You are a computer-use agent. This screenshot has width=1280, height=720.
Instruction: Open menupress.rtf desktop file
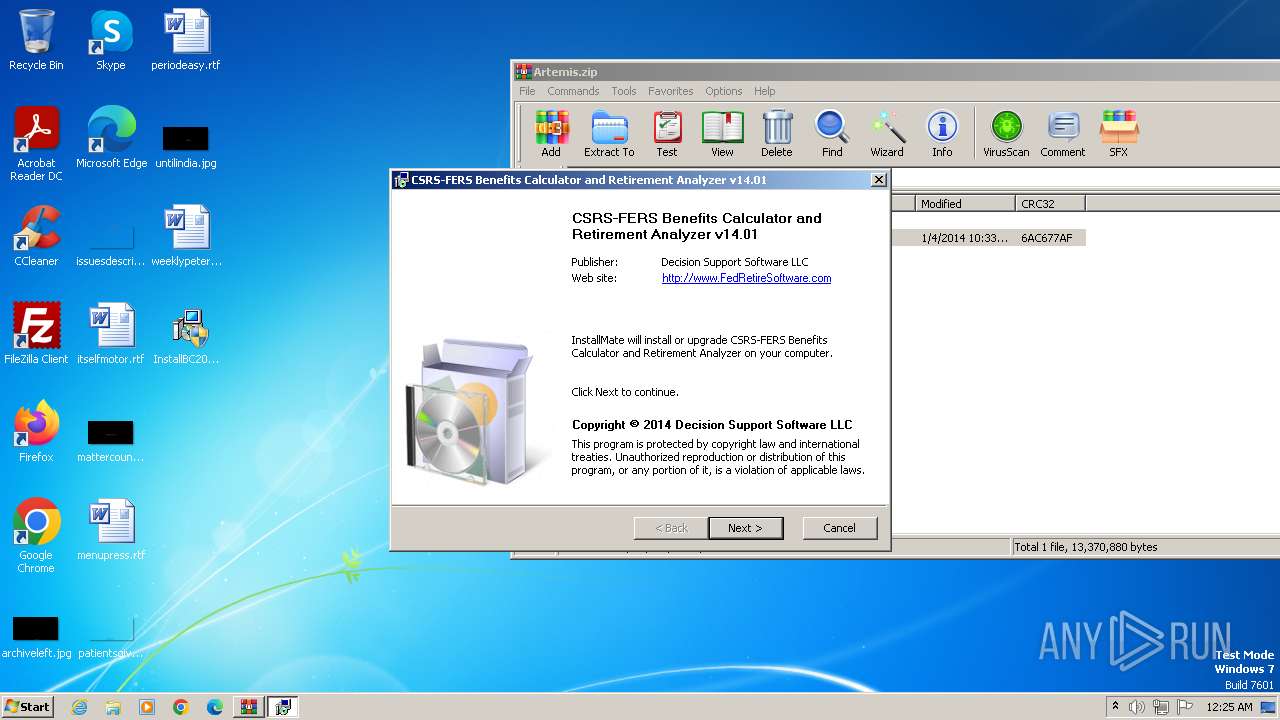tap(111, 530)
